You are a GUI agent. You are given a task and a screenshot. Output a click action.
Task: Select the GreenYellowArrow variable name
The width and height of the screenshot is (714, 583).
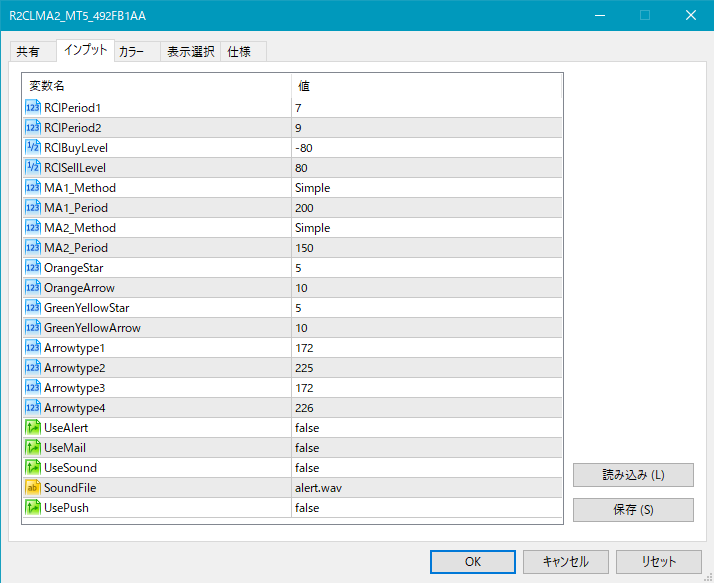[x=92, y=328]
